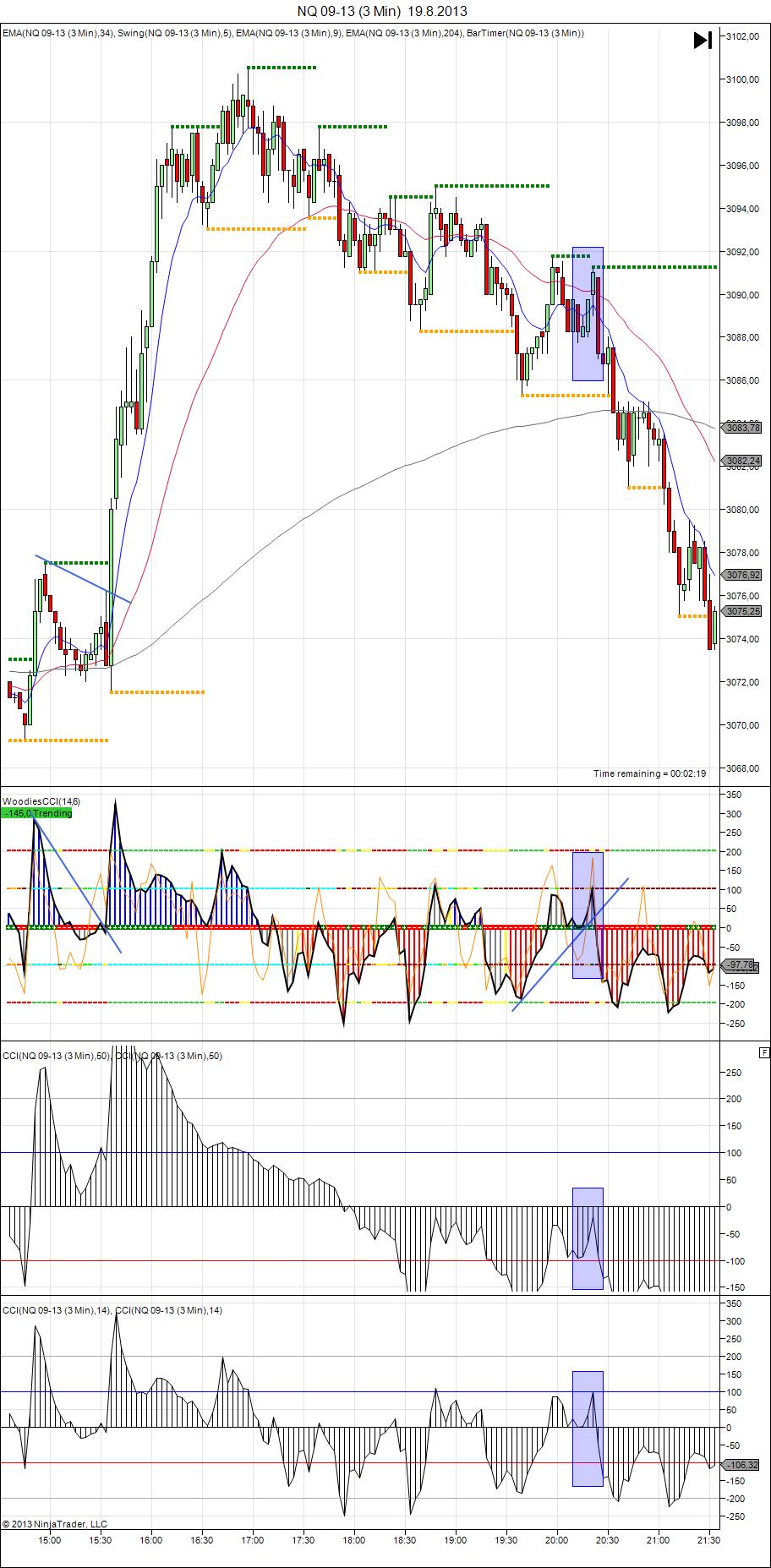This screenshot has width=771, height=1568.
Task: Click the 3082,24 price marker
Action: click(743, 461)
